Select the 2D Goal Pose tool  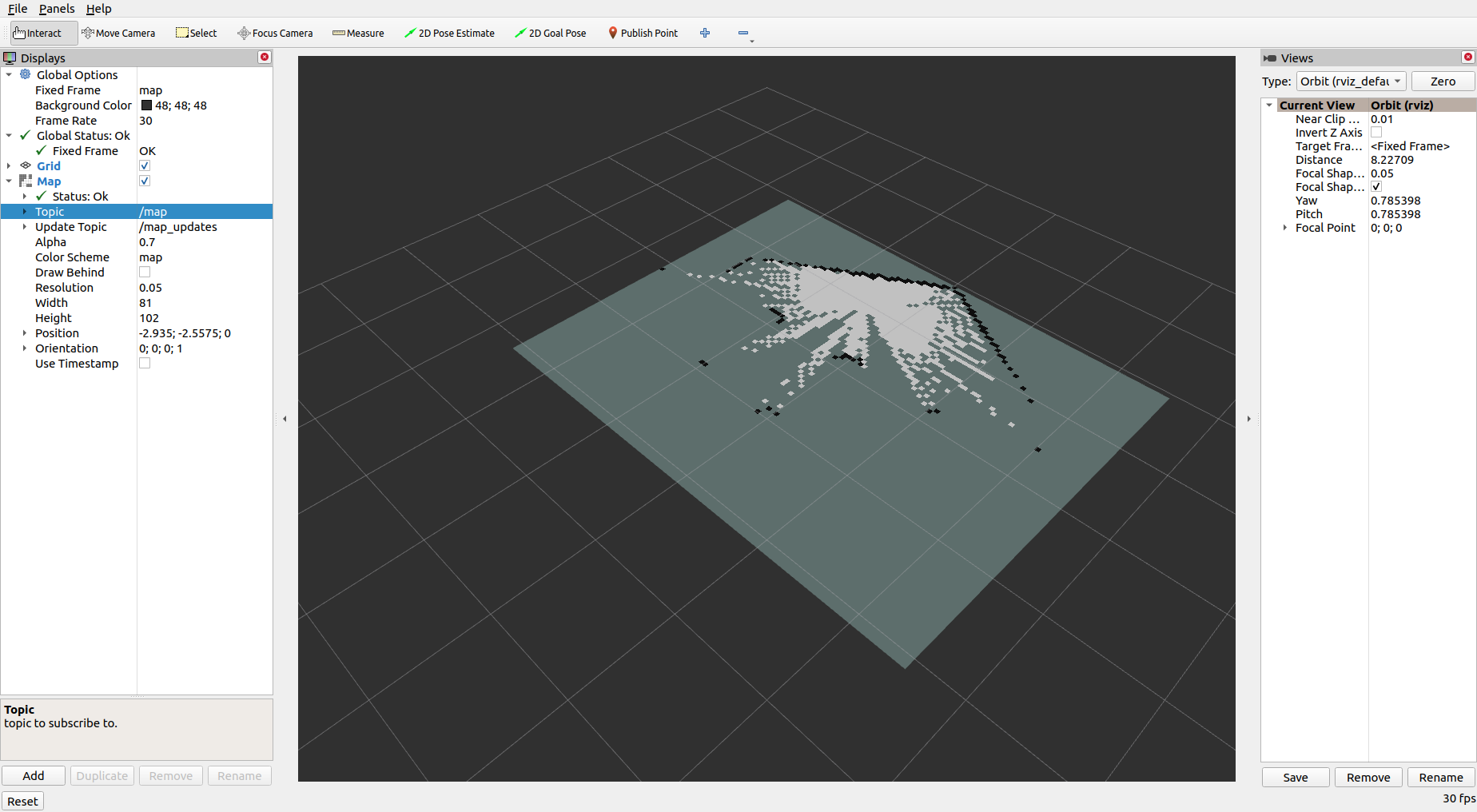551,33
